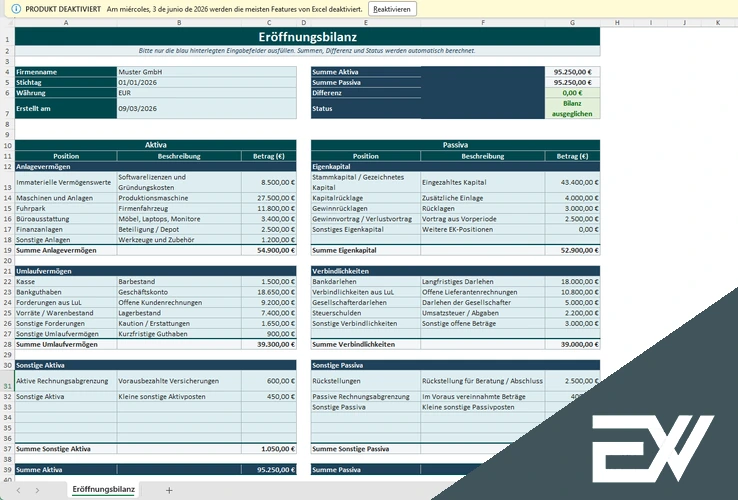Select 'Umsatzsteuer / Abgaben' cell

[x=482, y=313]
